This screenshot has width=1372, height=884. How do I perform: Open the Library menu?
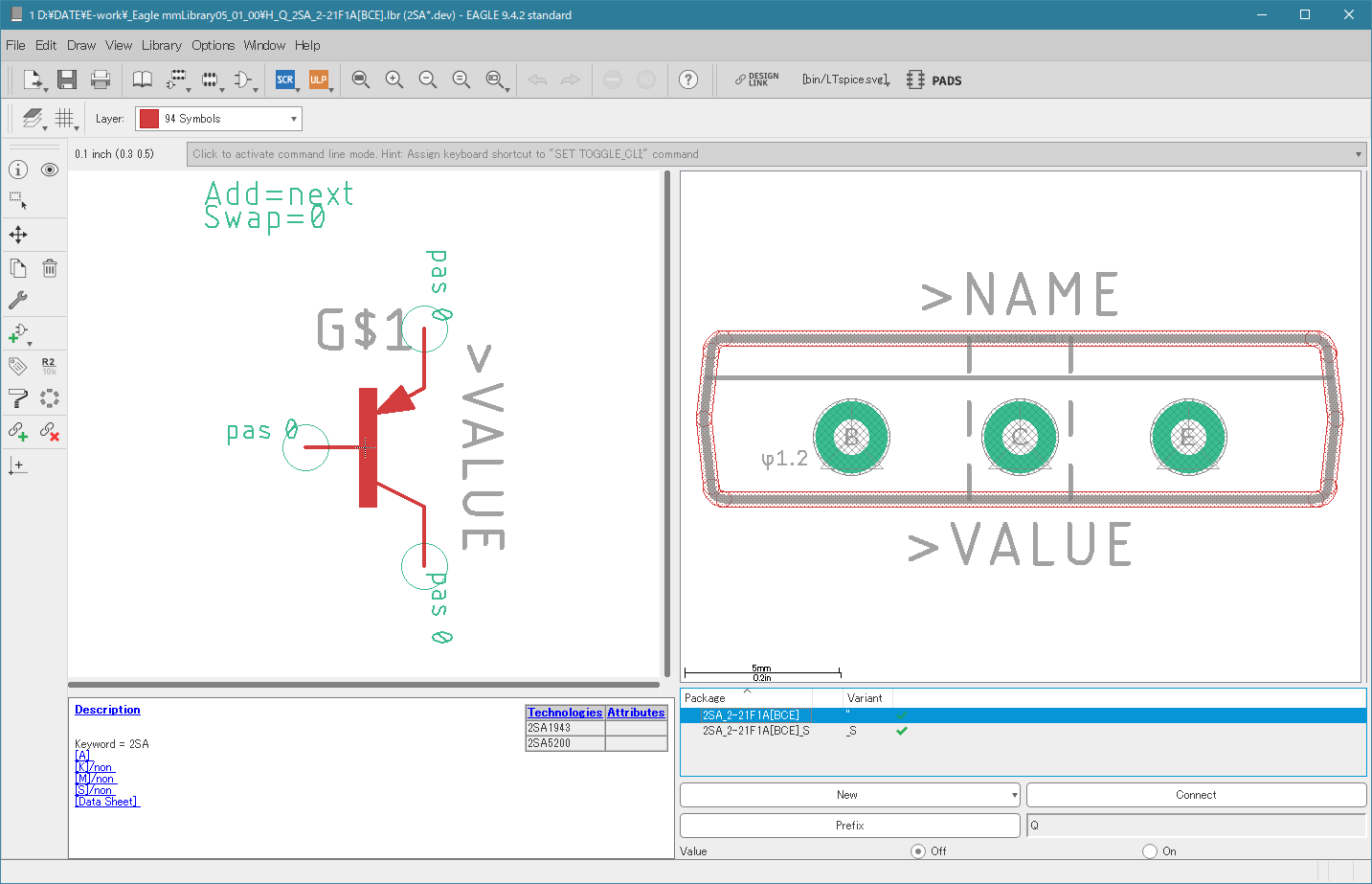(161, 45)
